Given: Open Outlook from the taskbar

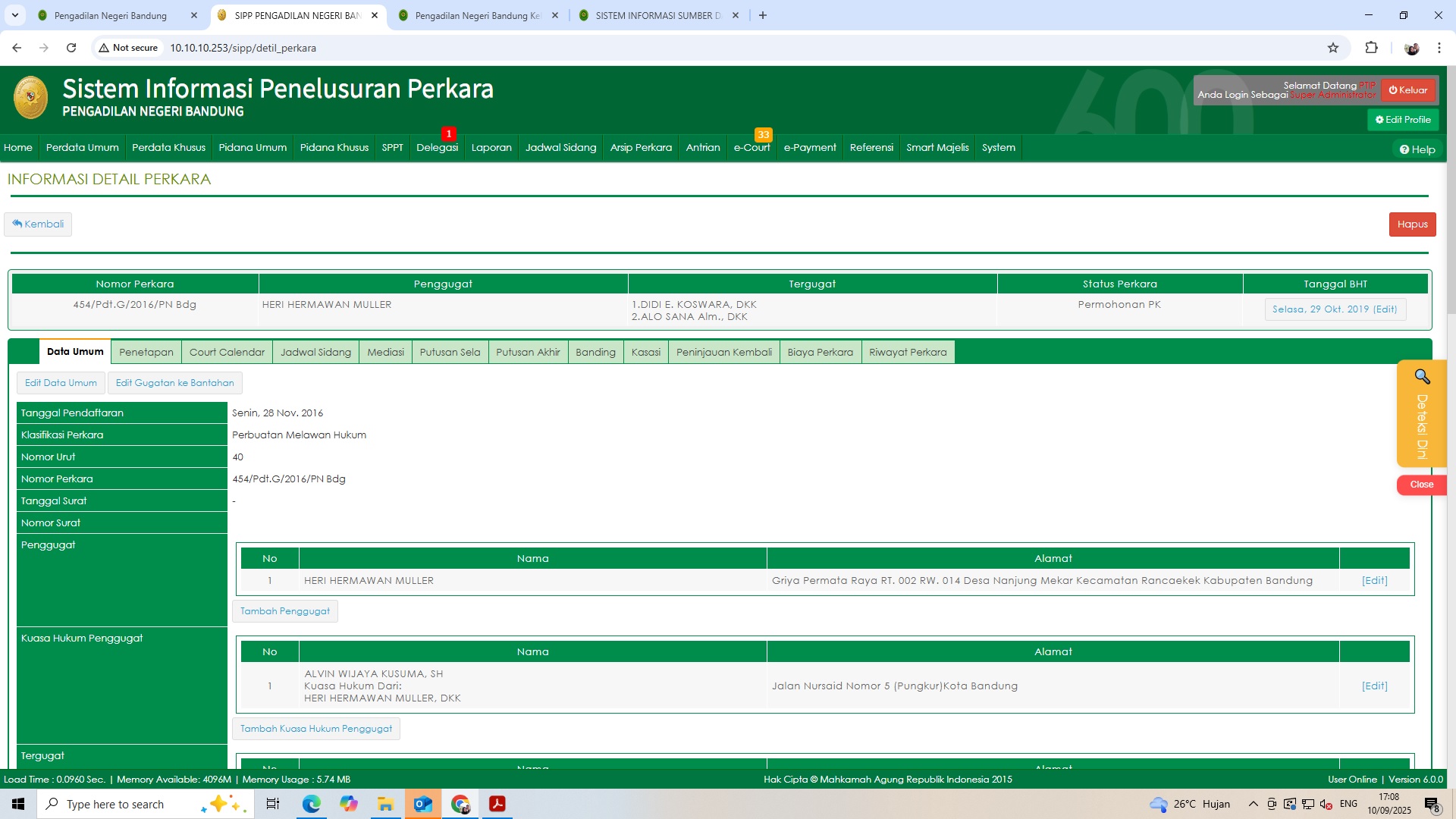Looking at the screenshot, I should point(423,804).
